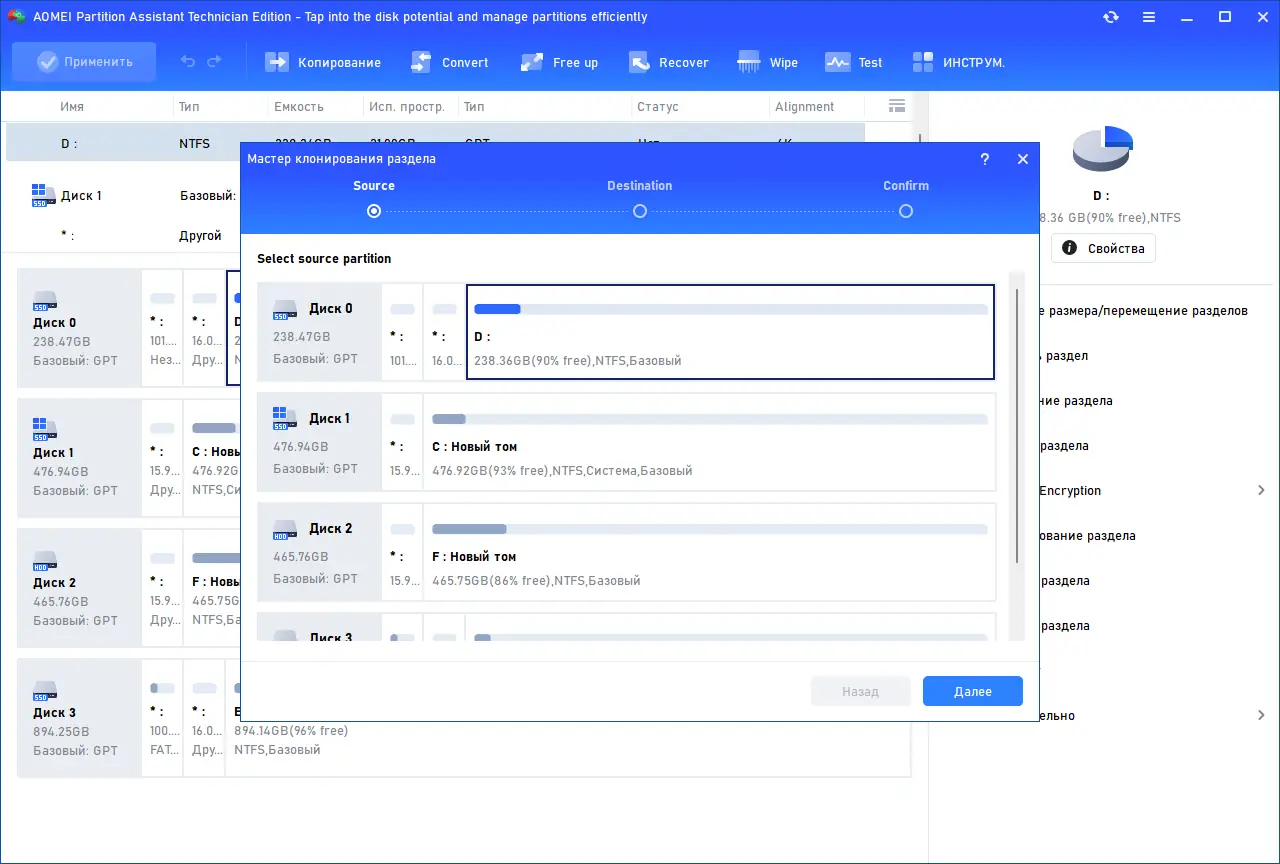Expand the Дополнительно options chevron

(1261, 715)
